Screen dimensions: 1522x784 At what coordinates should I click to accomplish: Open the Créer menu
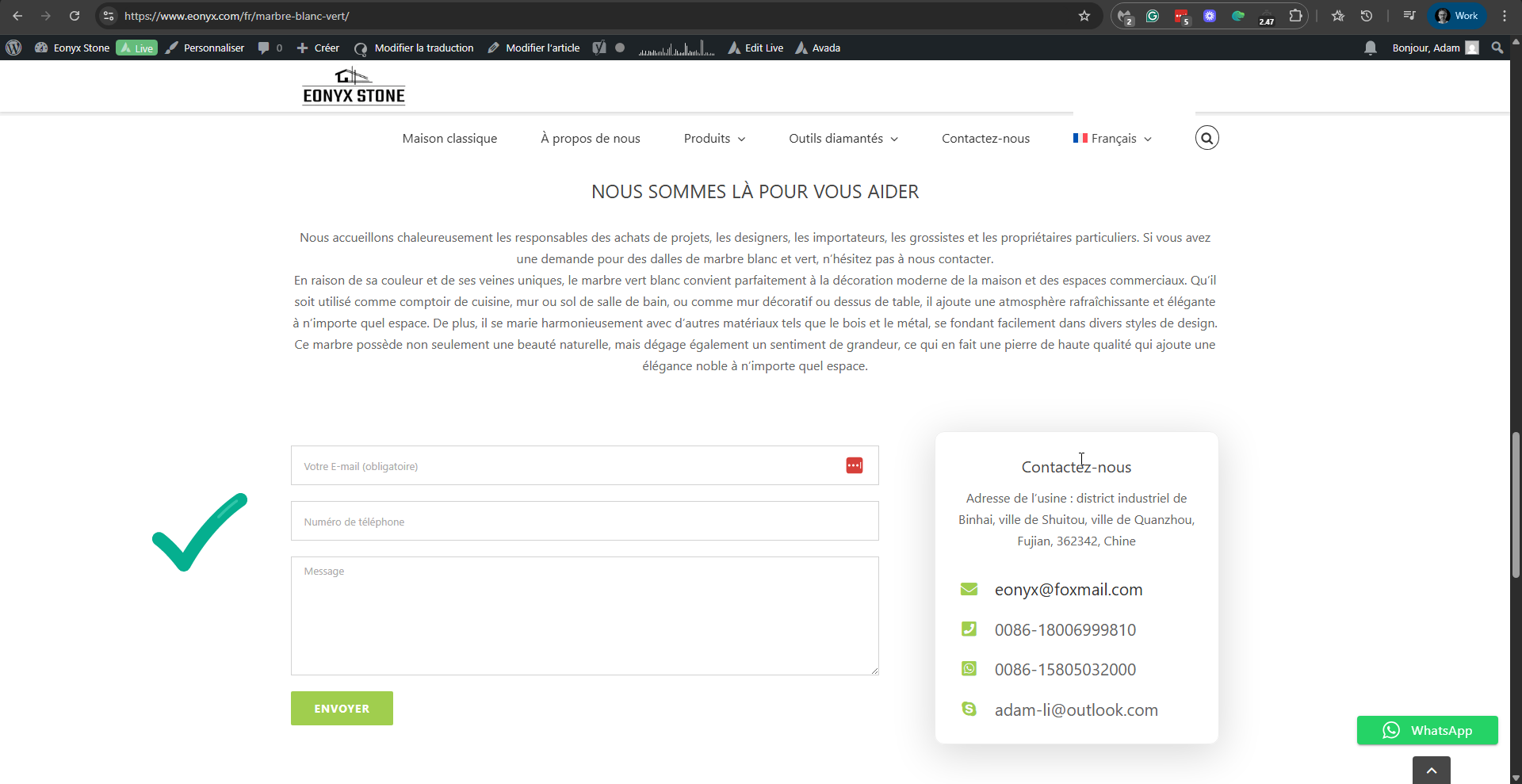(318, 48)
